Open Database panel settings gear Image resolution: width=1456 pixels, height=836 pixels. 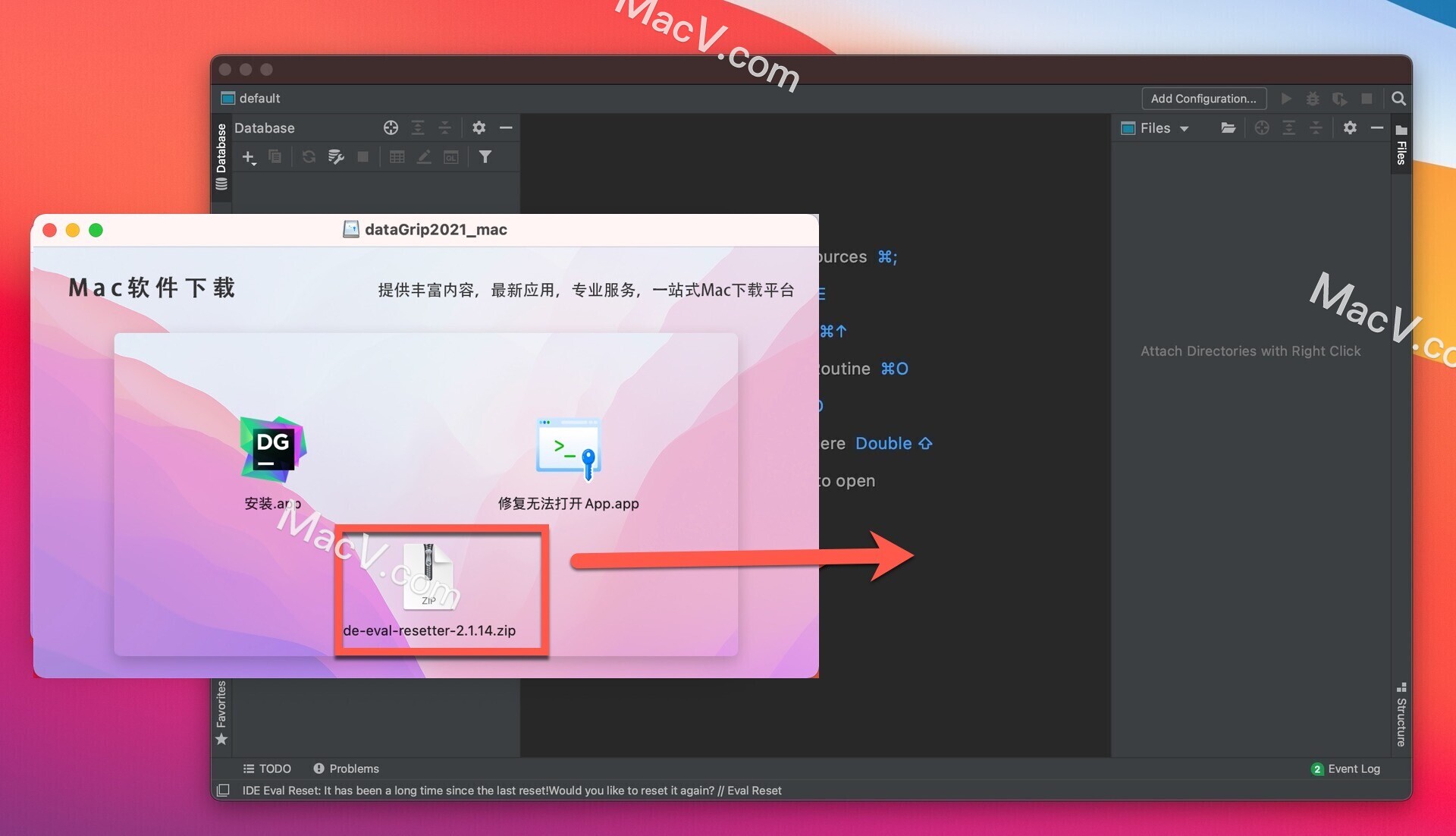479,127
